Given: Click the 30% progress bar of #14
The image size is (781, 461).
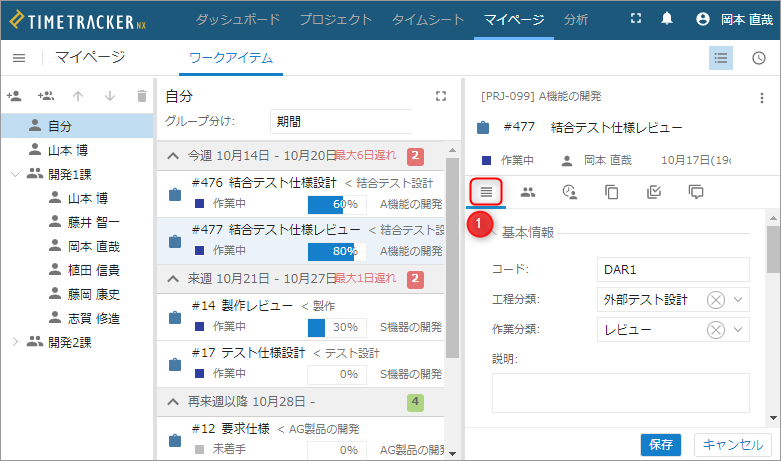Looking at the screenshot, I should [337, 327].
